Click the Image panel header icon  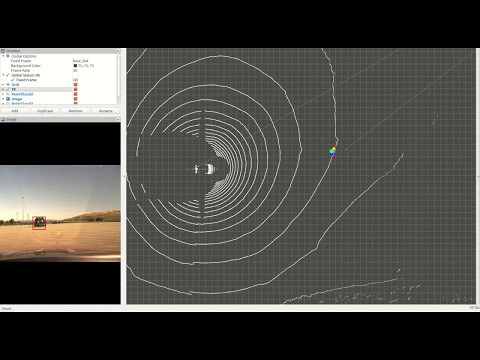click(x=3, y=119)
